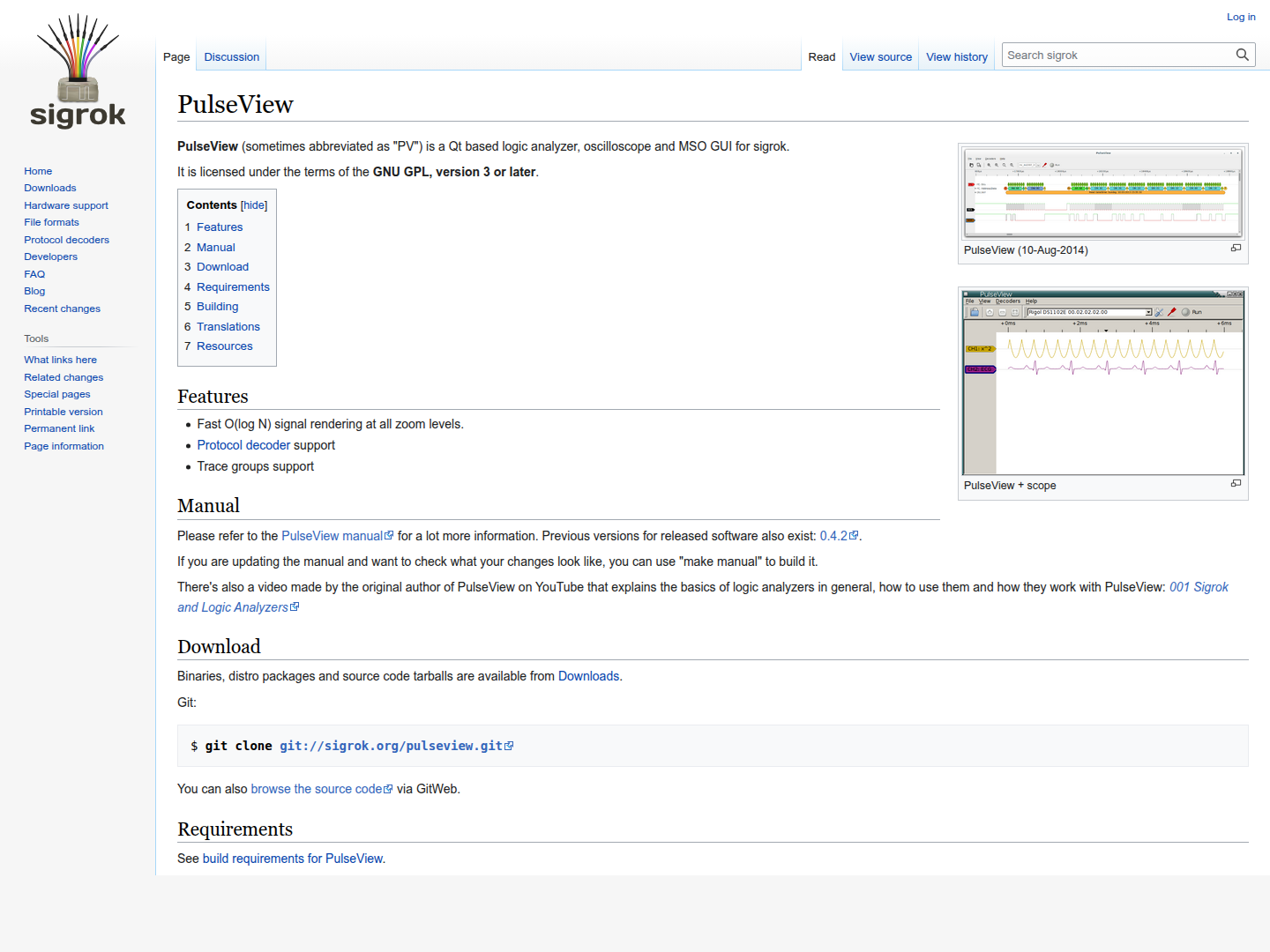Image resolution: width=1270 pixels, height=952 pixels.
Task: Jump to Download in Contents
Action: tap(222, 267)
